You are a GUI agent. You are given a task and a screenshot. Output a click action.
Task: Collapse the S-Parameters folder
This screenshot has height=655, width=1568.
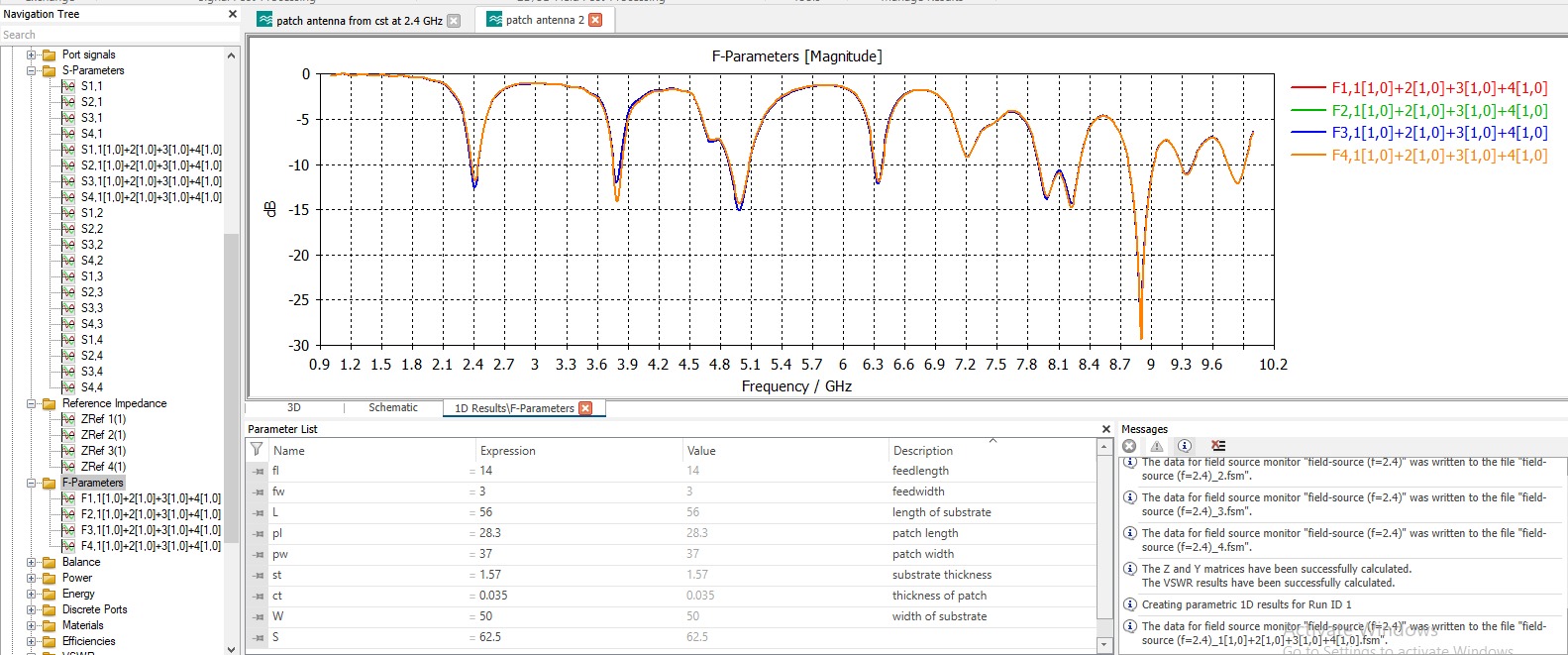[x=32, y=71]
